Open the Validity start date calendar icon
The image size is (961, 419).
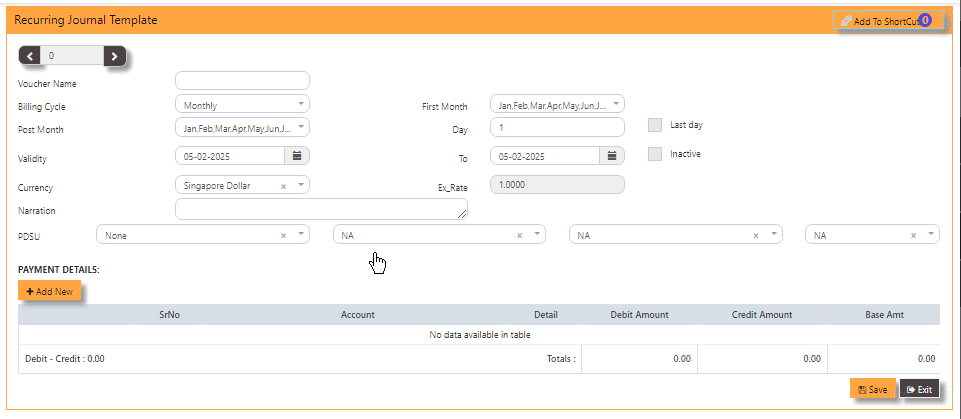pyautogui.click(x=297, y=156)
